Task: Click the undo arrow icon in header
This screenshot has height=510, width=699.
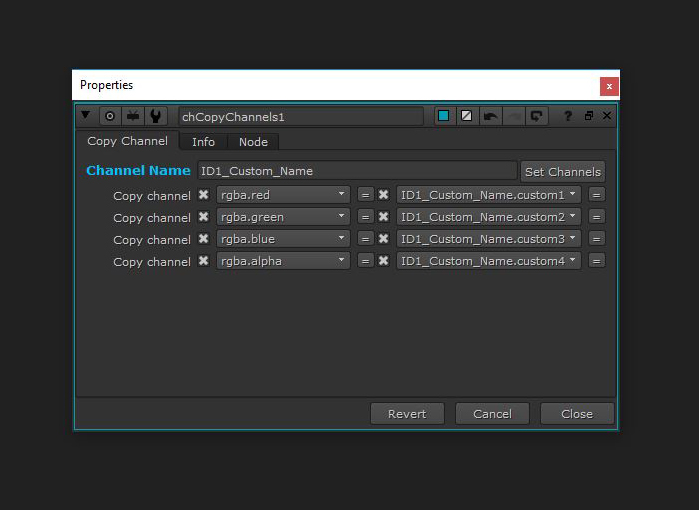Action: tap(490, 116)
